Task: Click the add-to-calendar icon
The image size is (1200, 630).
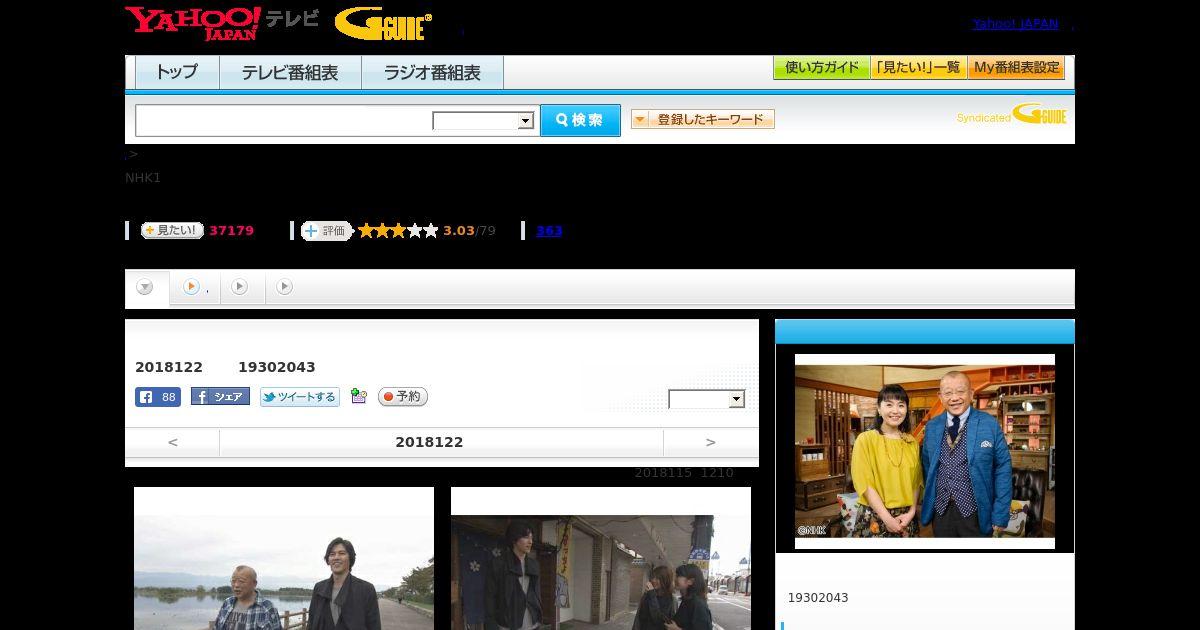Action: [359, 397]
